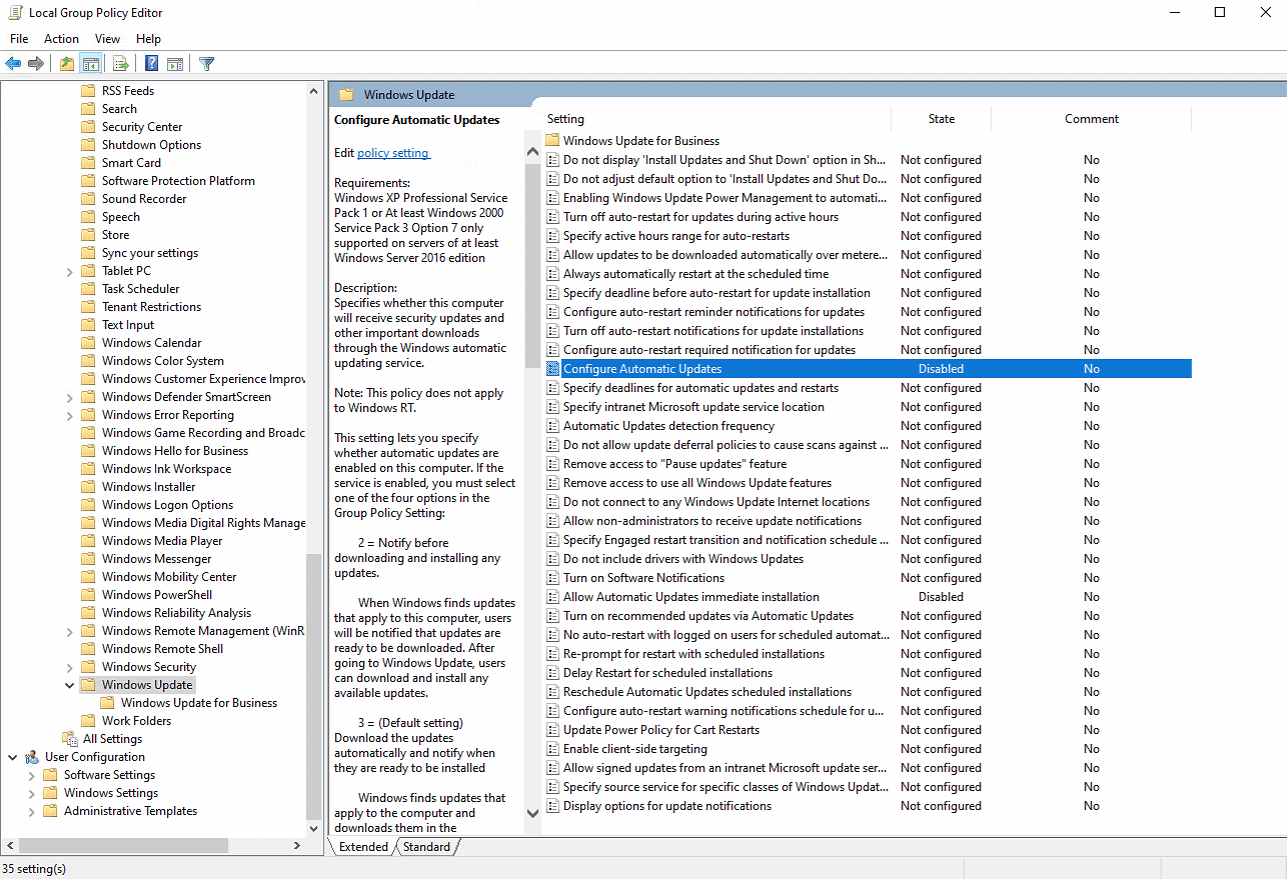Screen dimensions: 1287x880
Task: Select 'Do not include drivers with Windows Updates'
Action: pyautogui.click(x=683, y=559)
